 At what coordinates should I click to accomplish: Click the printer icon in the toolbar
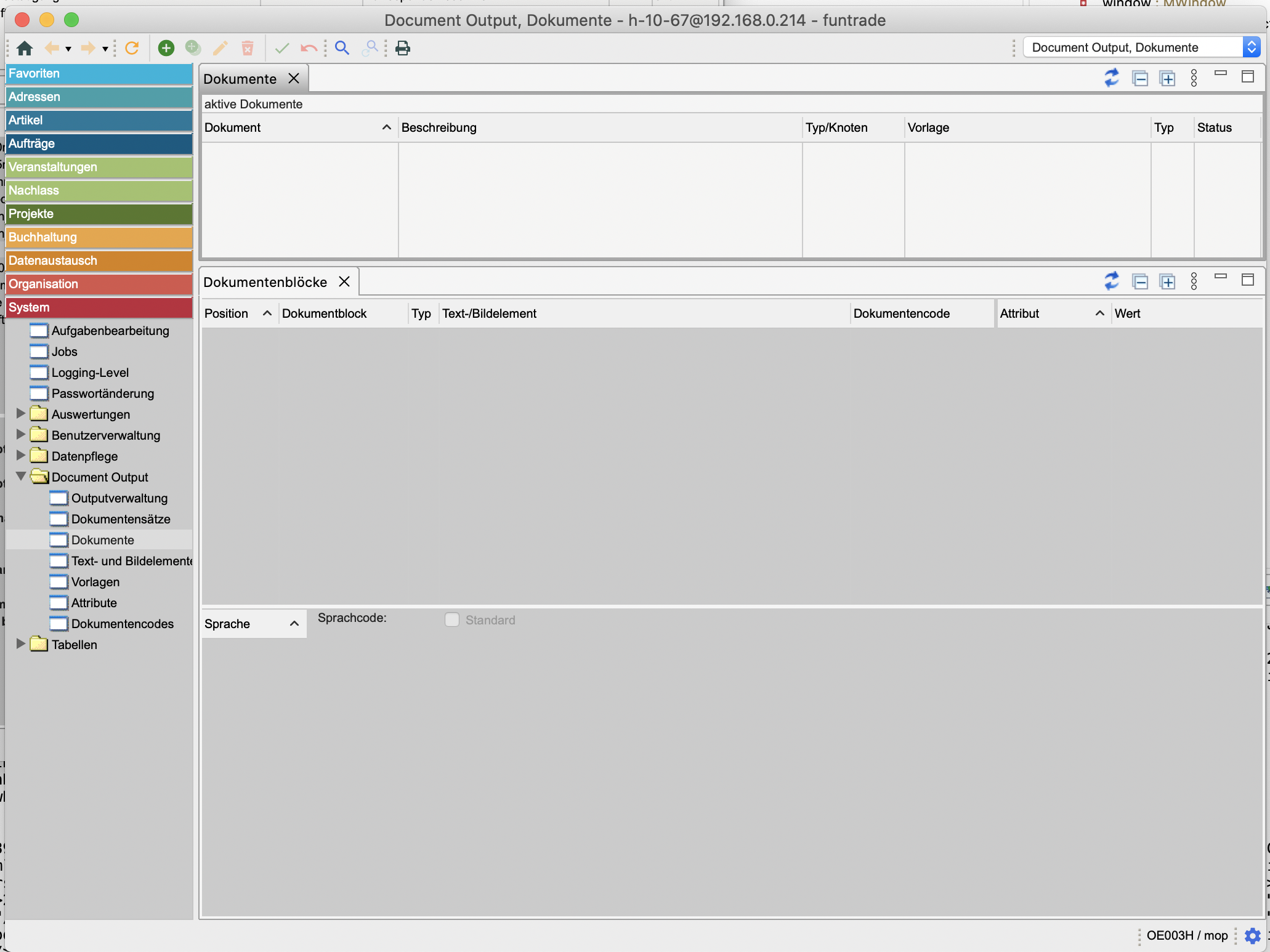[403, 48]
